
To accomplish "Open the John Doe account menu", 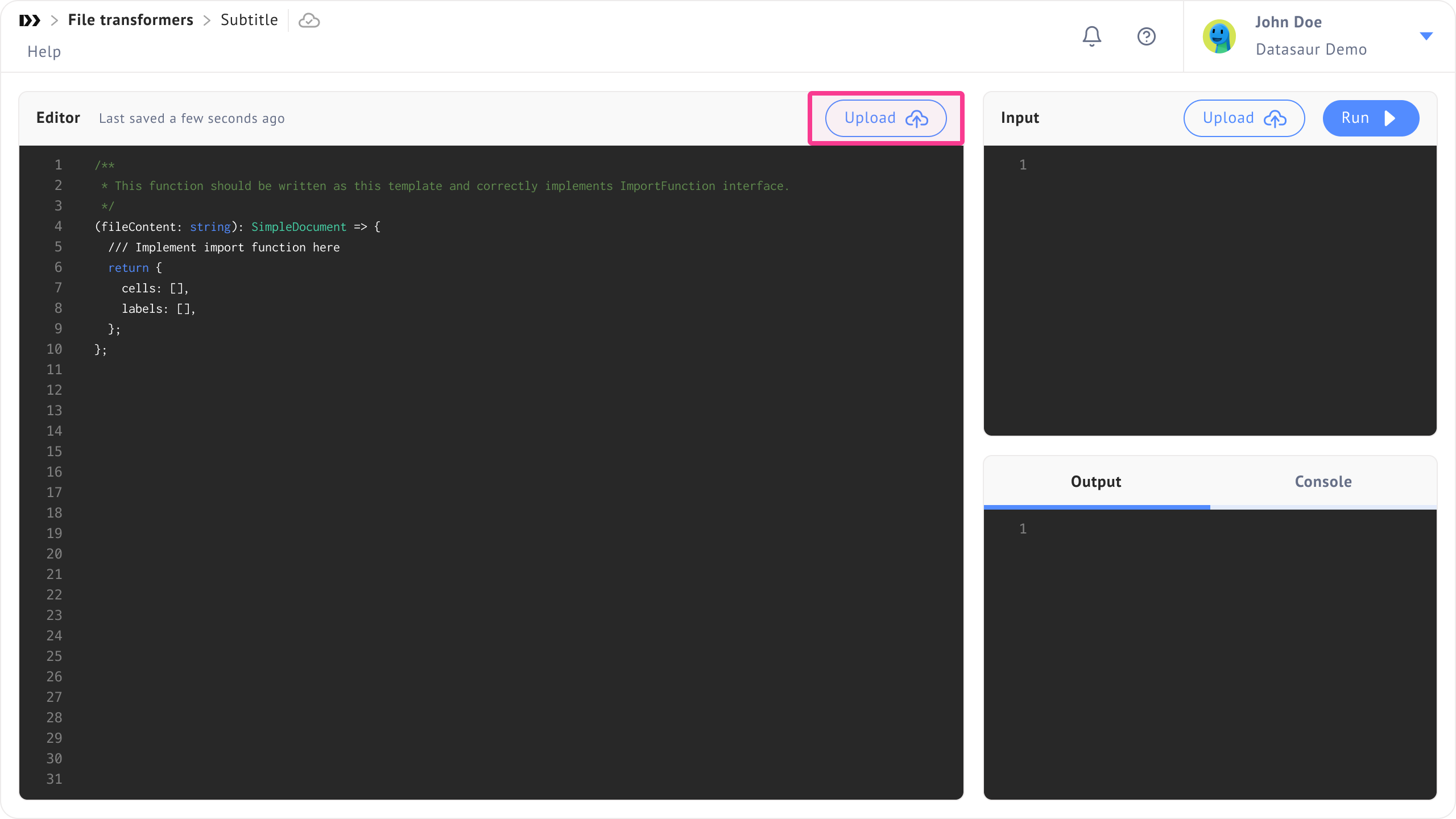I will pyautogui.click(x=1288, y=23).
